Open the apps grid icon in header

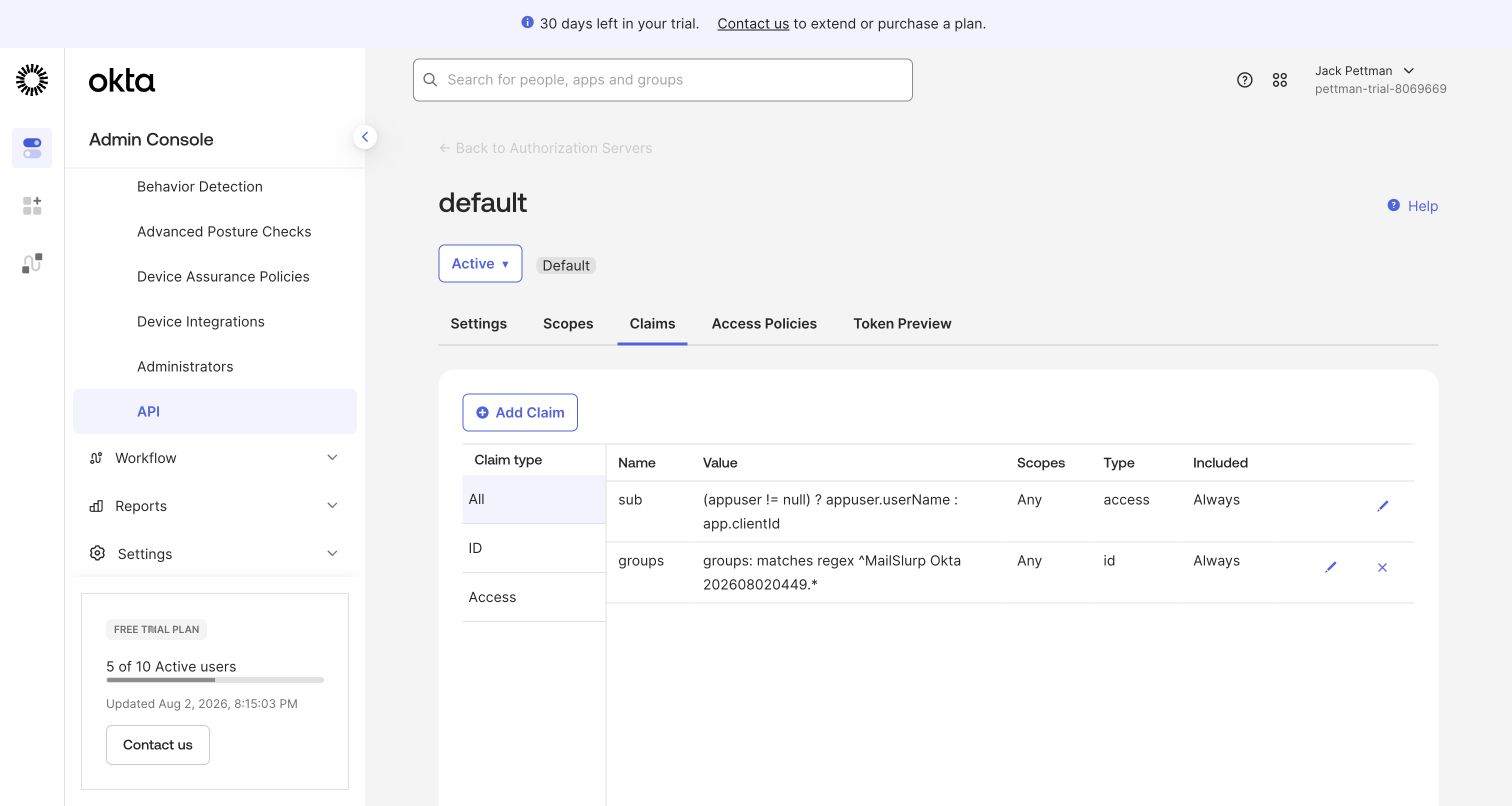click(1280, 80)
